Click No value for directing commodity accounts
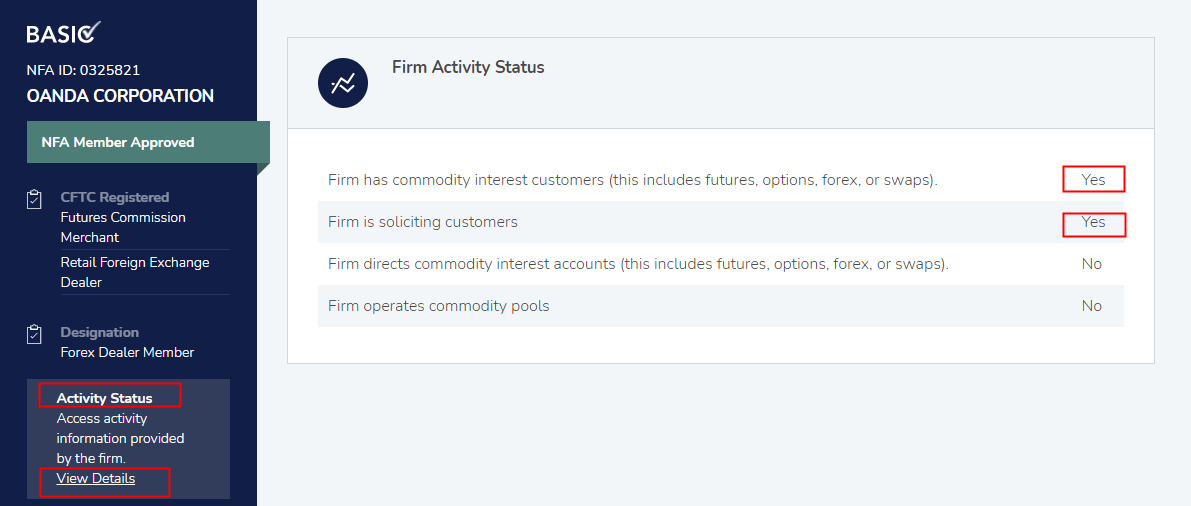 click(x=1092, y=264)
